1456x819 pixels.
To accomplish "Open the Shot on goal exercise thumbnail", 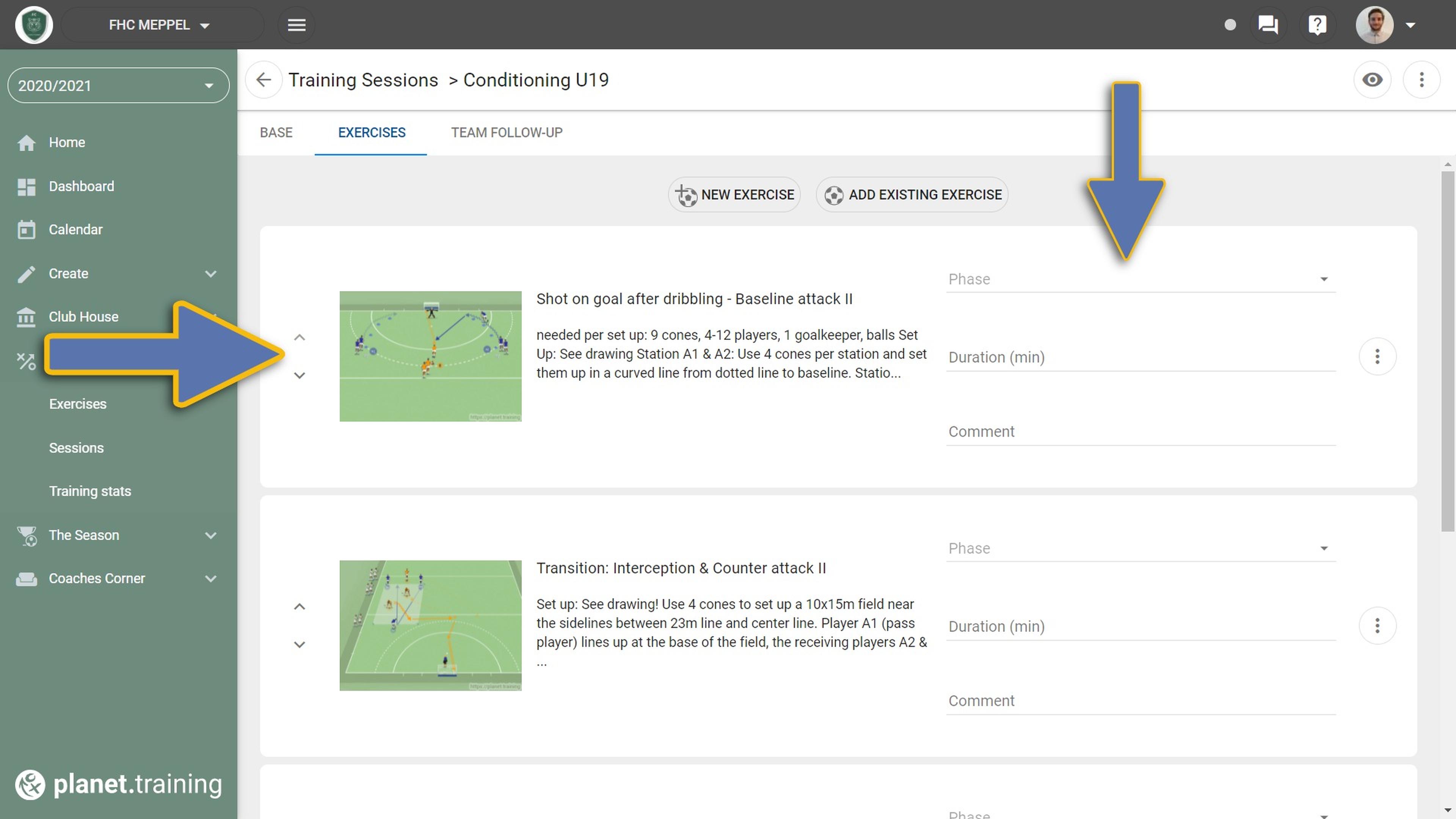I will (430, 356).
